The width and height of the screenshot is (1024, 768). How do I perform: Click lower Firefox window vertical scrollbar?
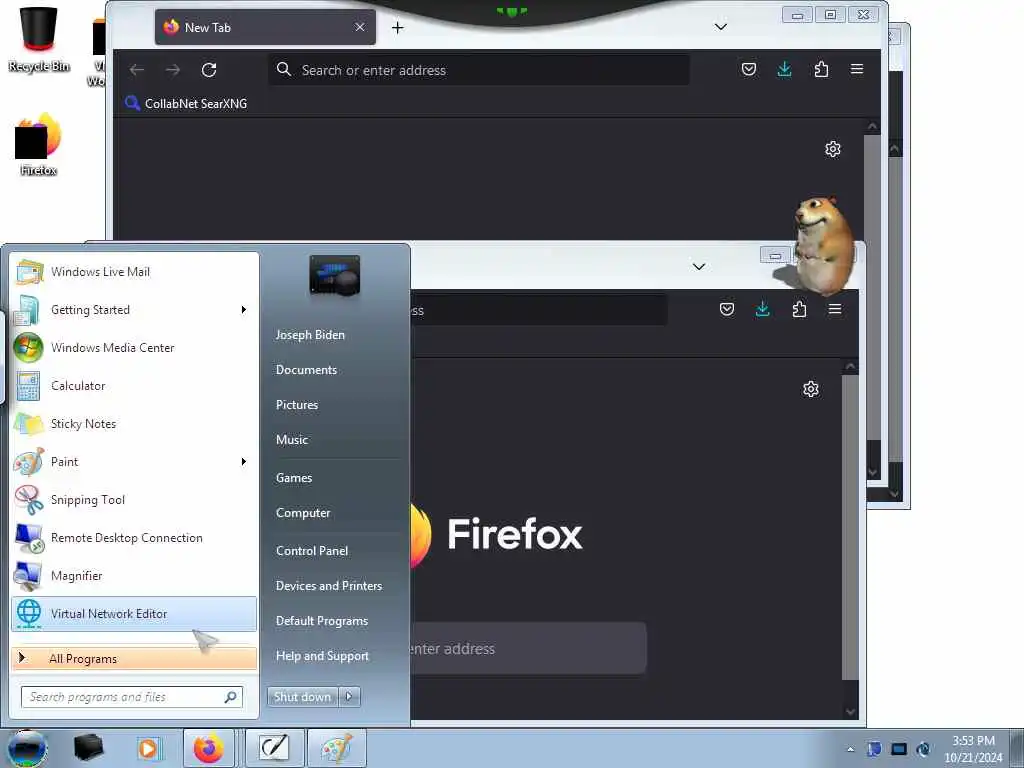pyautogui.click(x=850, y=526)
